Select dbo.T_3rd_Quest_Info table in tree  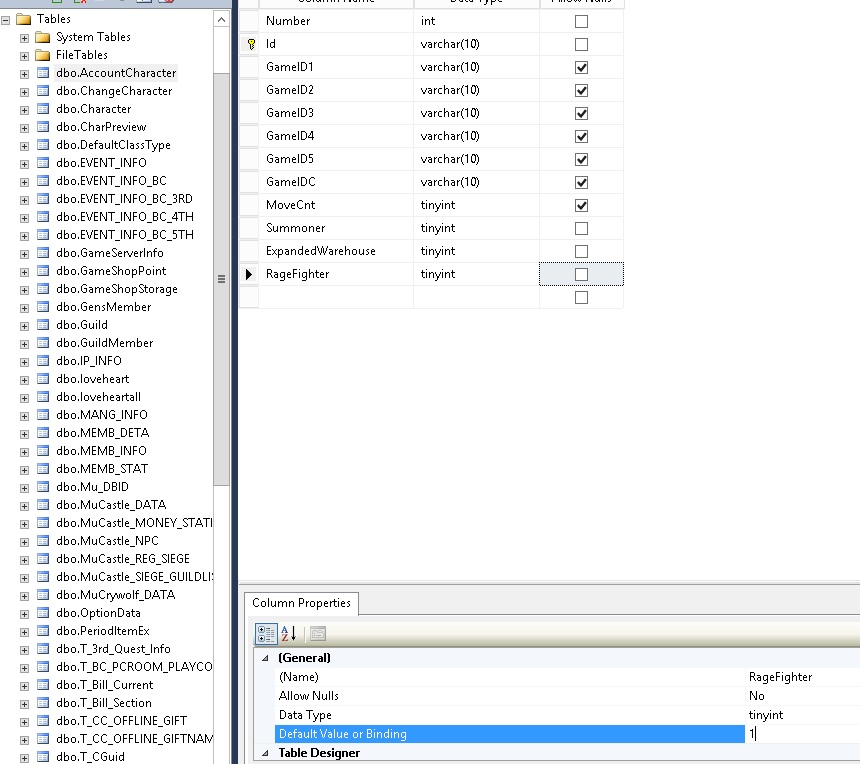tap(113, 649)
